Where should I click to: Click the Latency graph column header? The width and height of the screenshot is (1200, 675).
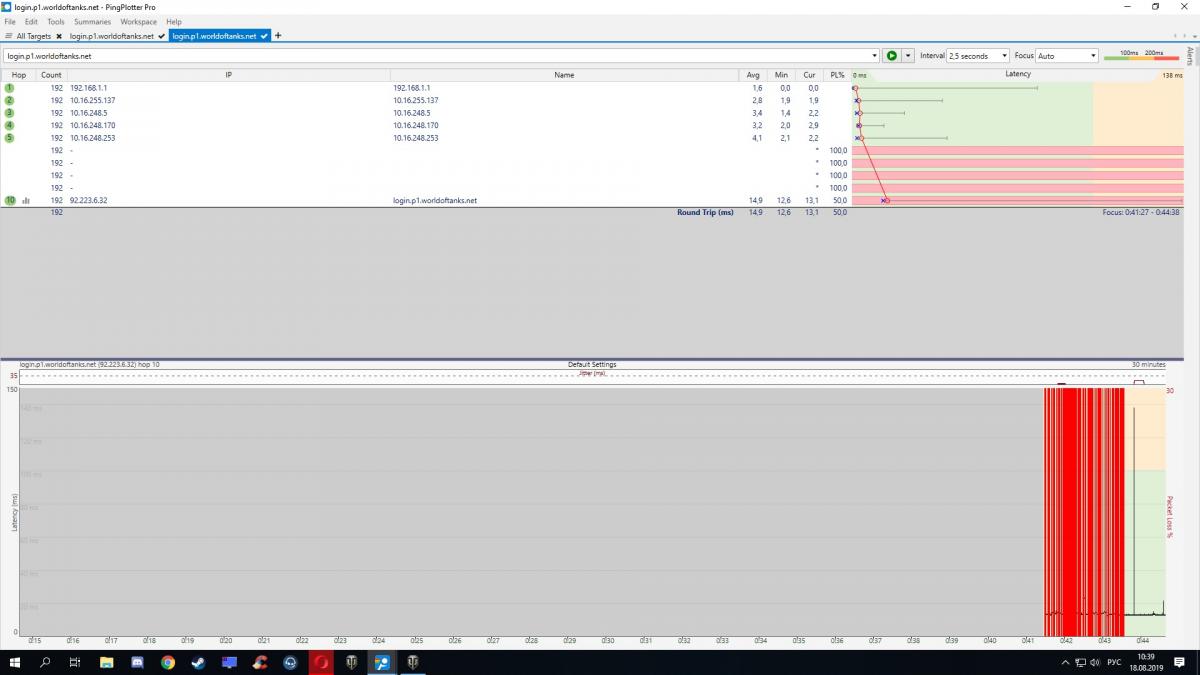1018,75
